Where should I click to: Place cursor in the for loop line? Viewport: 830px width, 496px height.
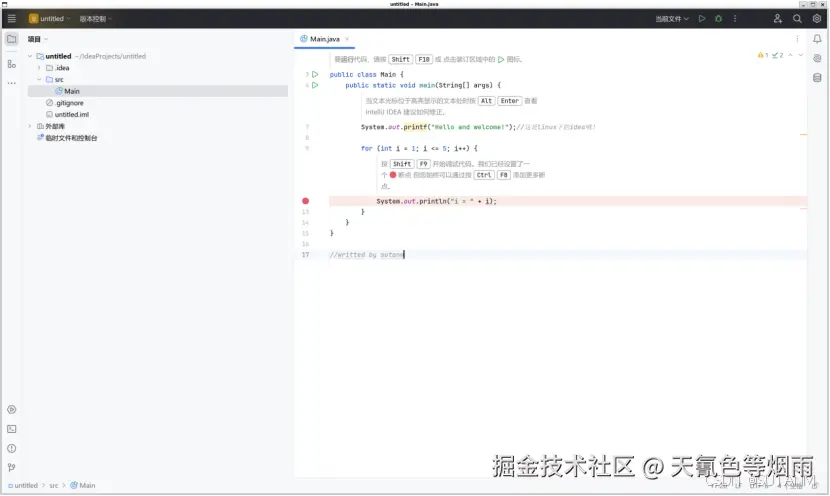tap(419, 149)
